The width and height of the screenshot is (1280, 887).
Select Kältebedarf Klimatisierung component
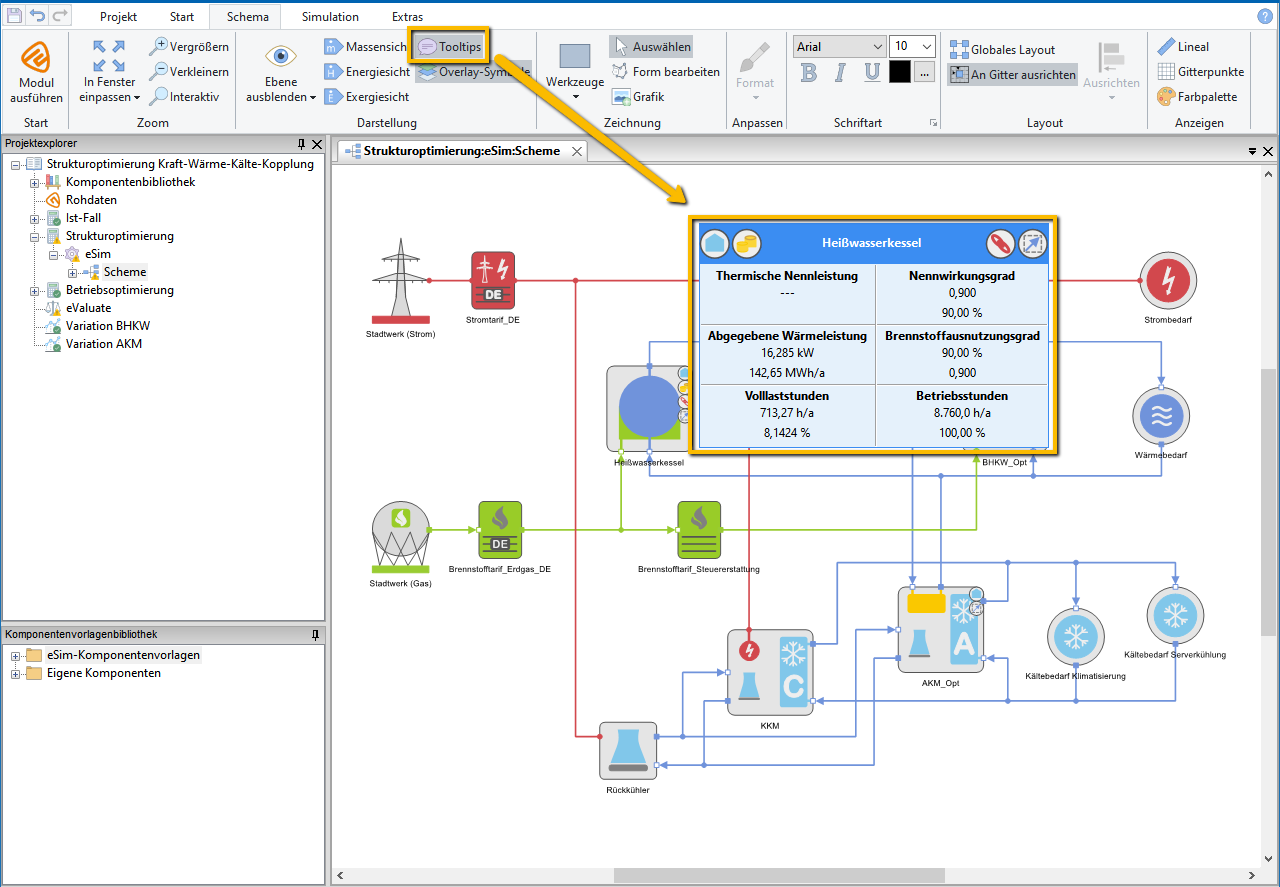tap(1076, 638)
